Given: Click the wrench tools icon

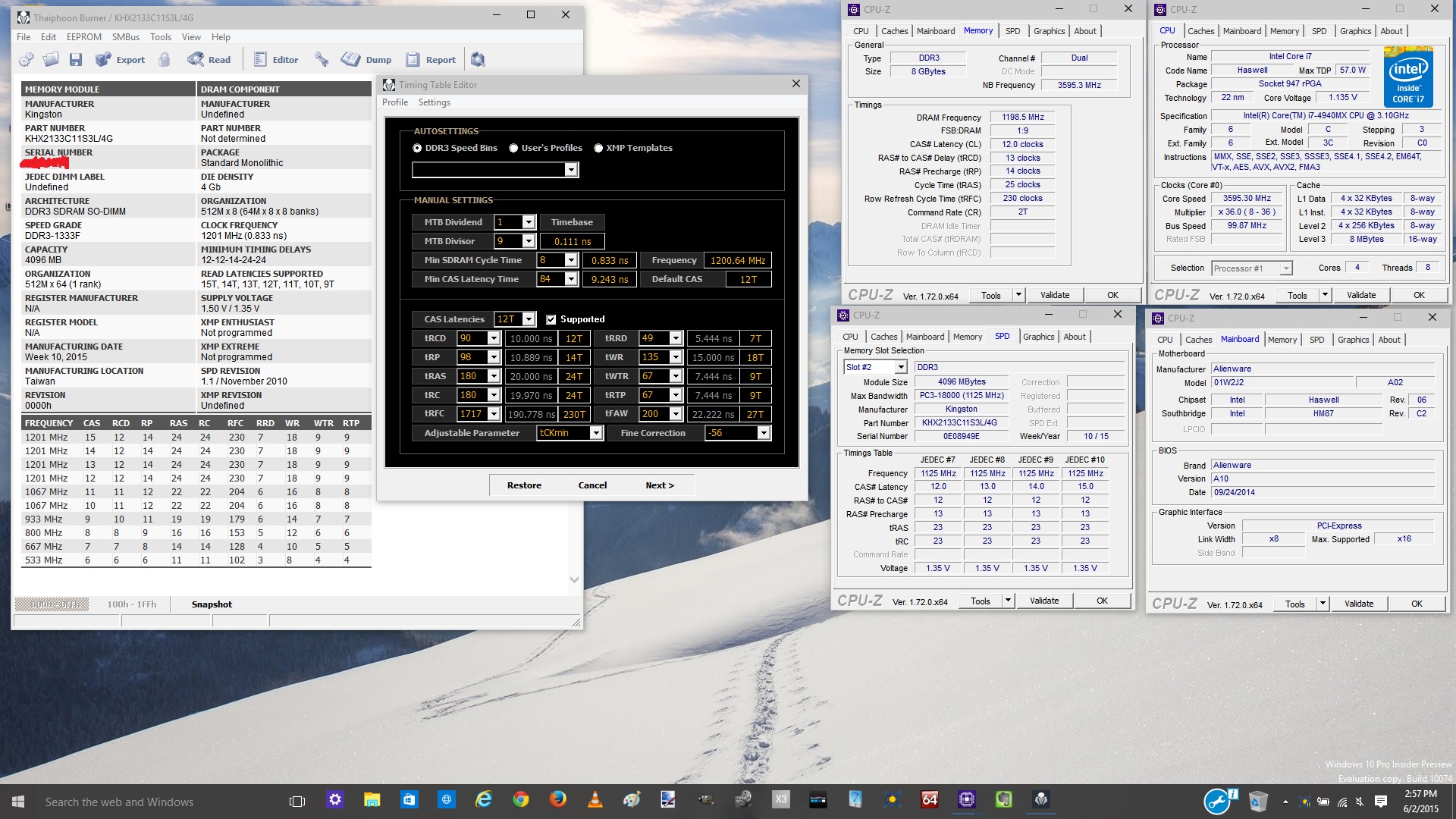Looking at the screenshot, I should pos(322,59).
